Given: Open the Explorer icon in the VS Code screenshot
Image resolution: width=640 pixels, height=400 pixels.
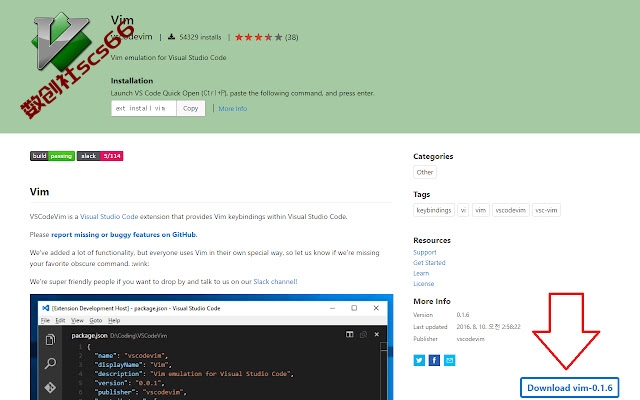Looking at the screenshot, I should click(50, 340).
